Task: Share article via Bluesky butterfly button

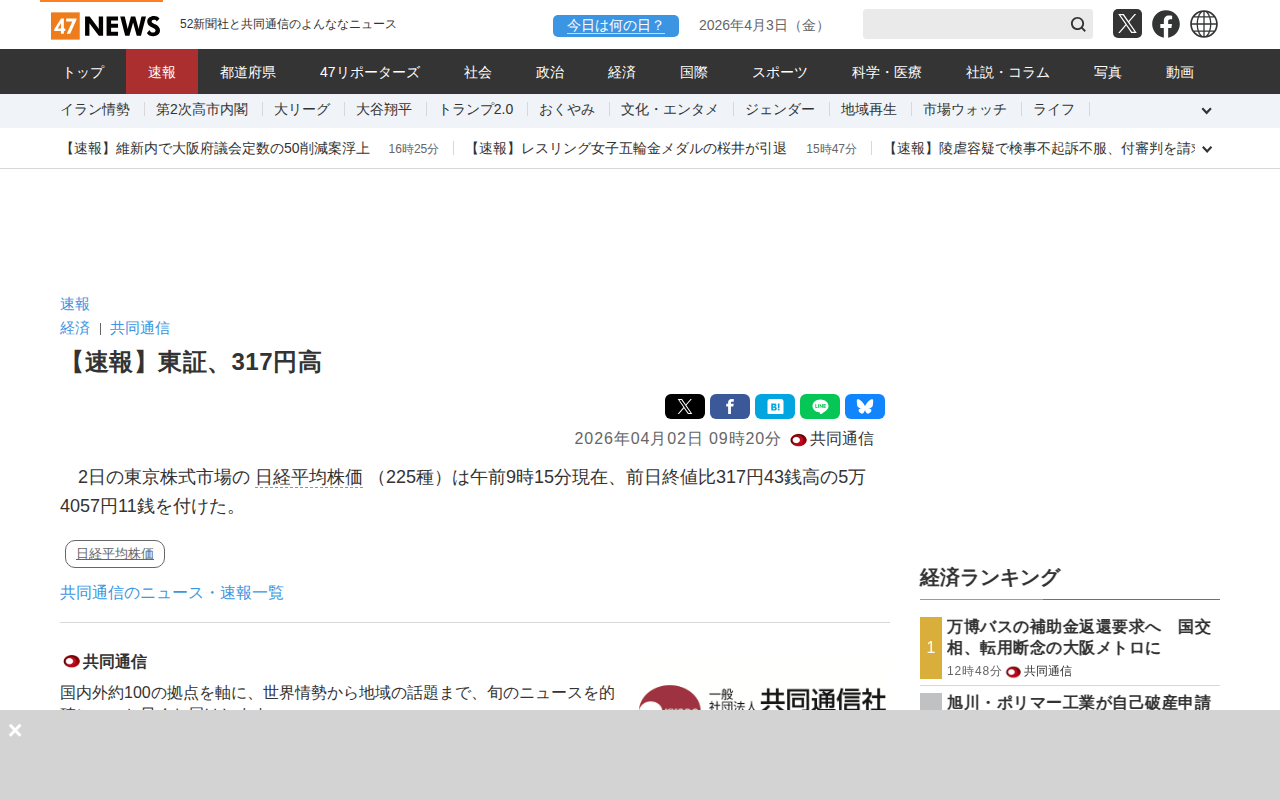Action: tap(865, 407)
